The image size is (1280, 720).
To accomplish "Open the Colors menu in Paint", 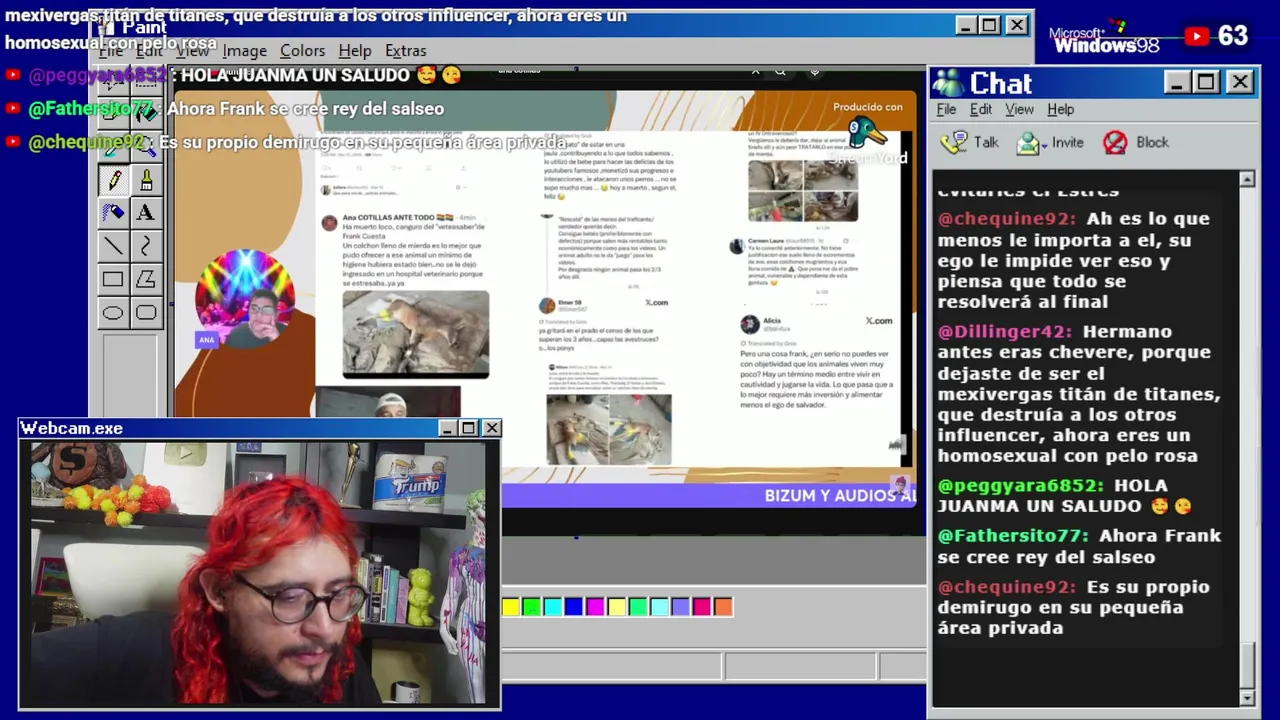I will pyautogui.click(x=302, y=51).
